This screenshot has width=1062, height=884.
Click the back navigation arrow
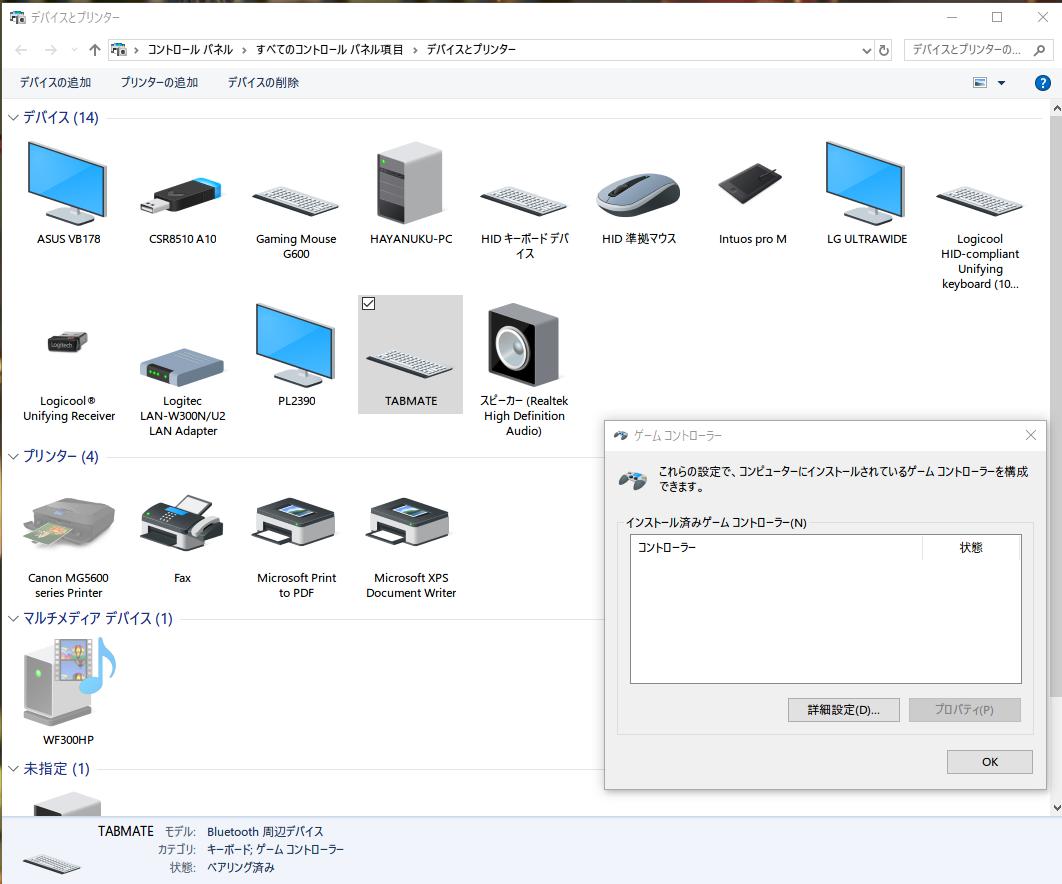click(x=21, y=49)
